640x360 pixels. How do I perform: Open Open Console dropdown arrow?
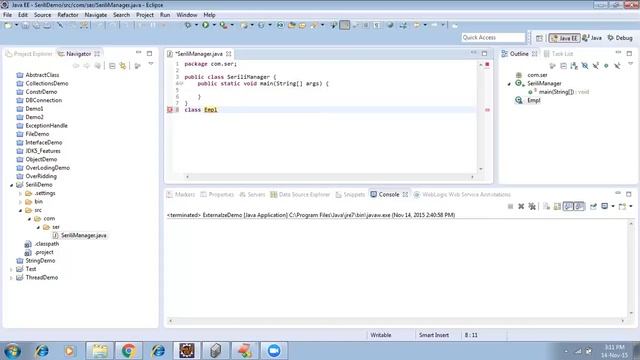click(631, 207)
